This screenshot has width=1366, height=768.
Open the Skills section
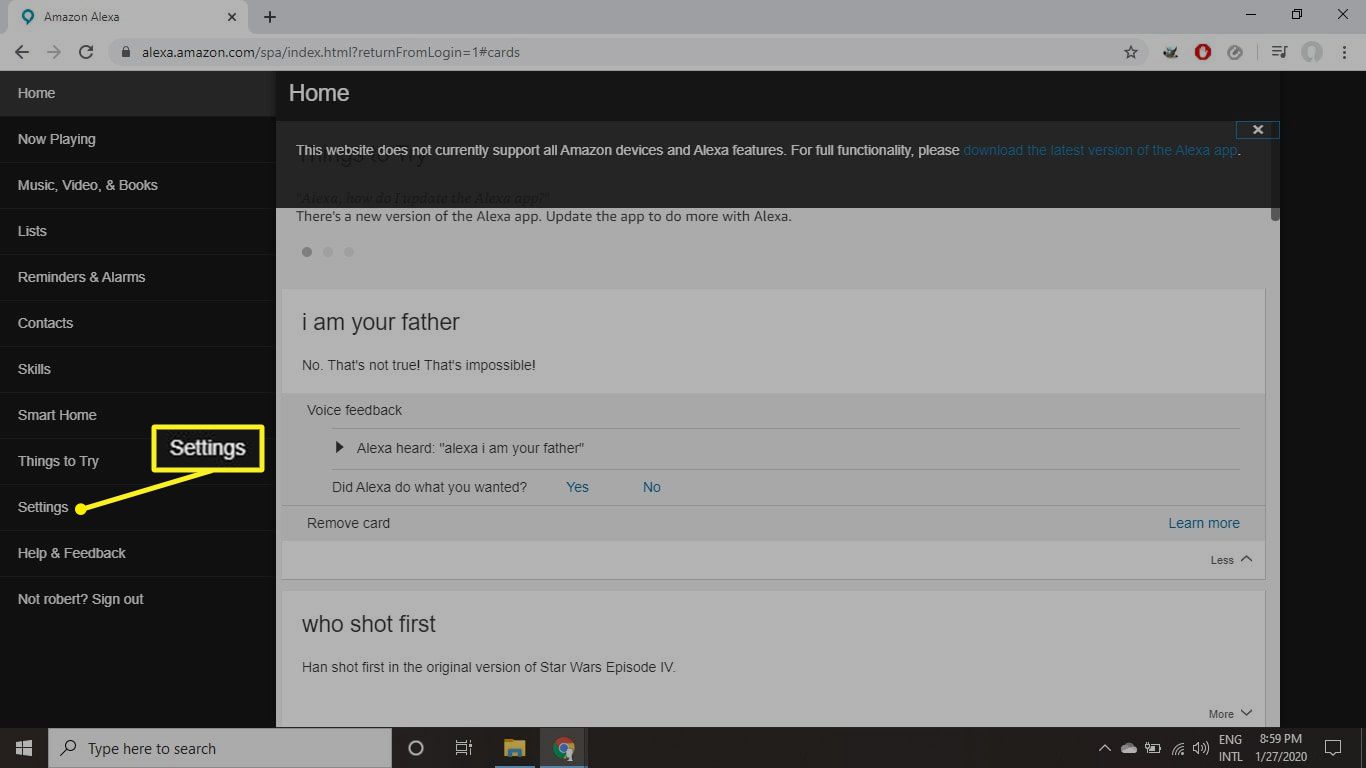coord(137,369)
